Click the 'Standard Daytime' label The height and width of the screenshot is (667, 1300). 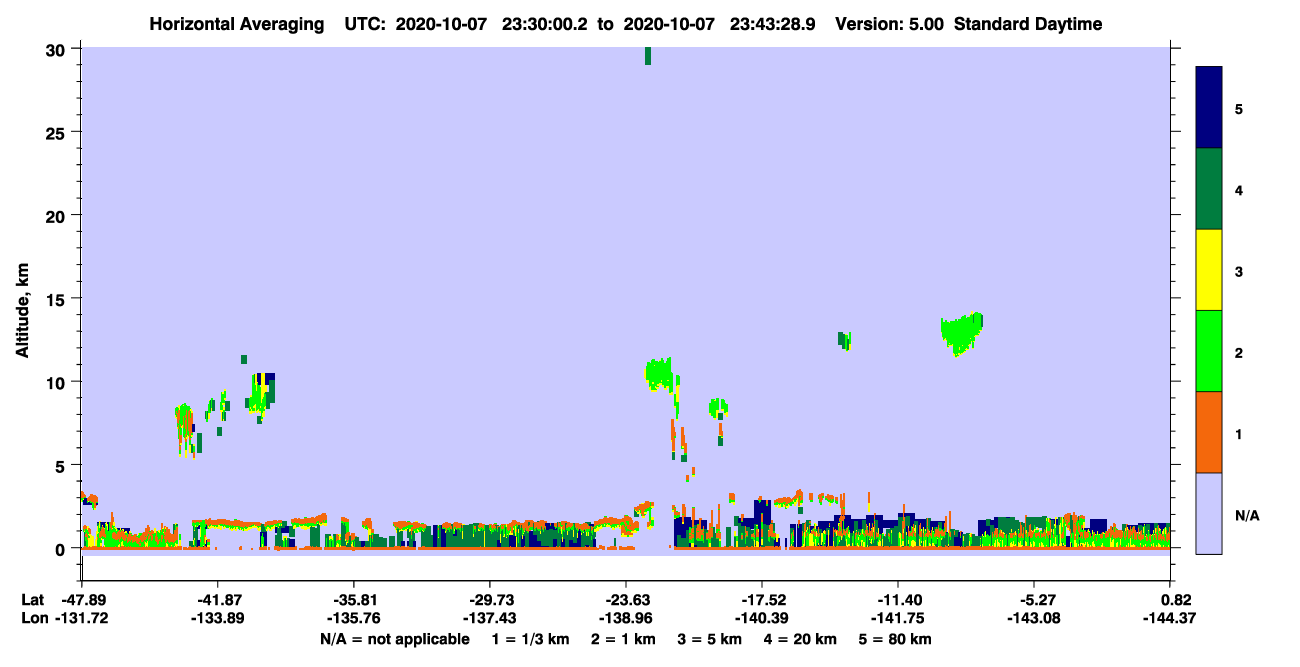[x=1027, y=24]
